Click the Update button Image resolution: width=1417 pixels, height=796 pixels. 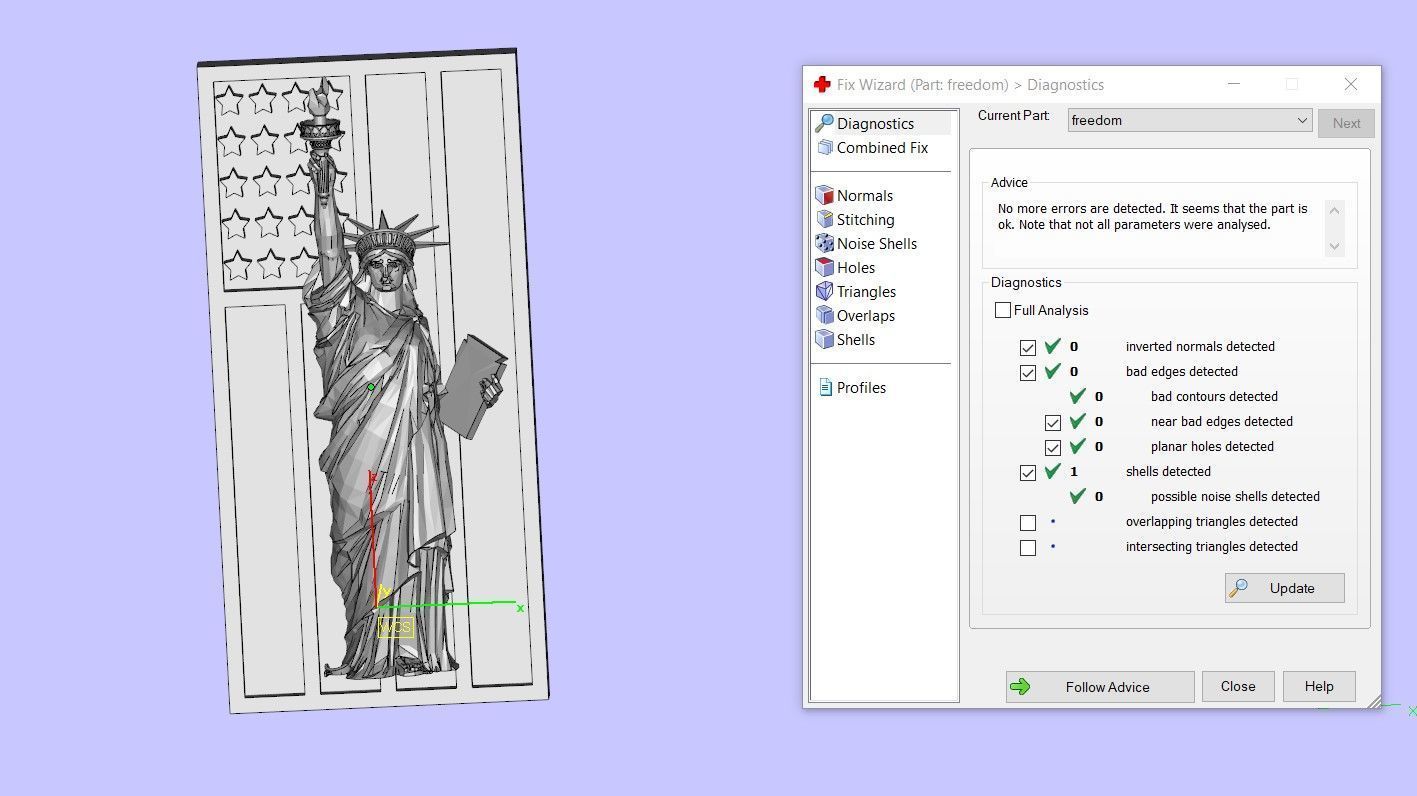click(1285, 588)
